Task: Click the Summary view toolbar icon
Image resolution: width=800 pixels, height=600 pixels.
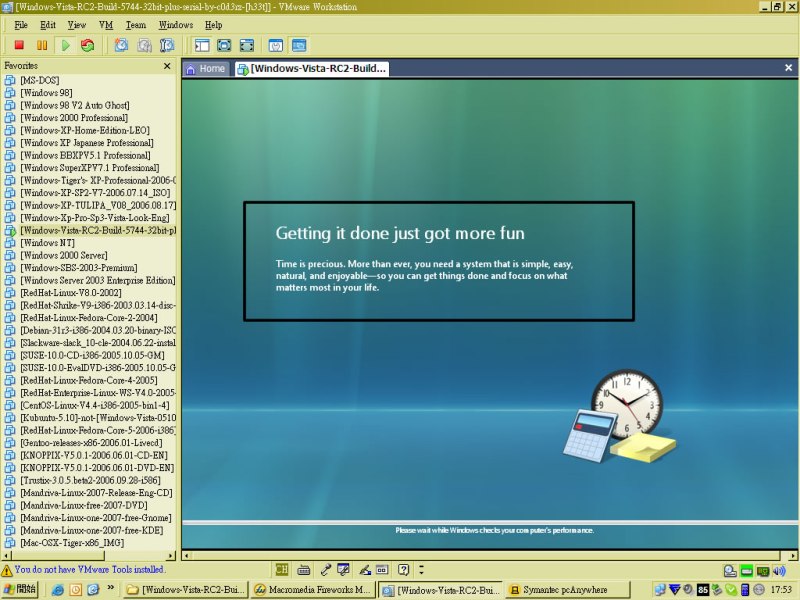Action: tap(276, 45)
